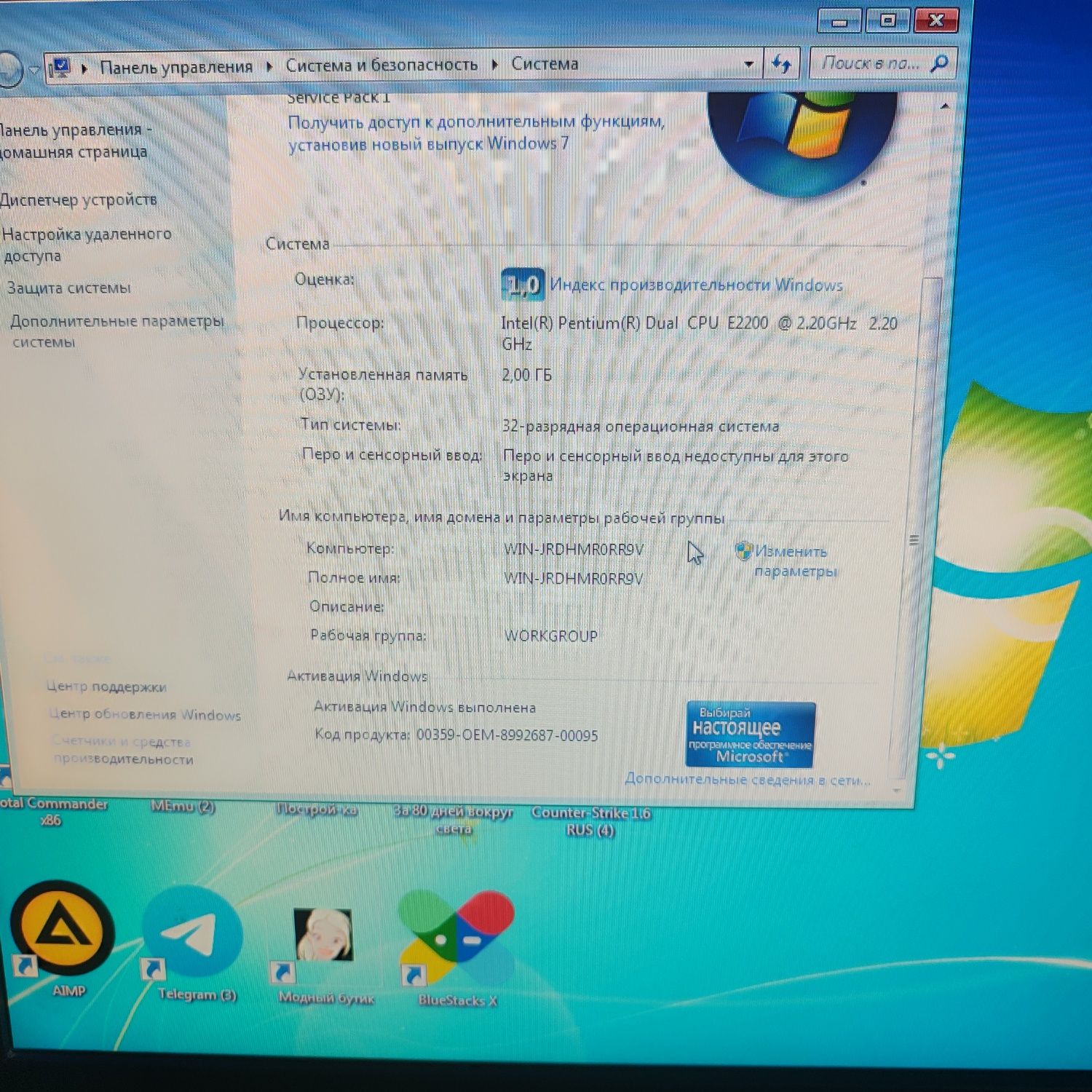Open link to get new Windows 7 edition

[x=476, y=132]
